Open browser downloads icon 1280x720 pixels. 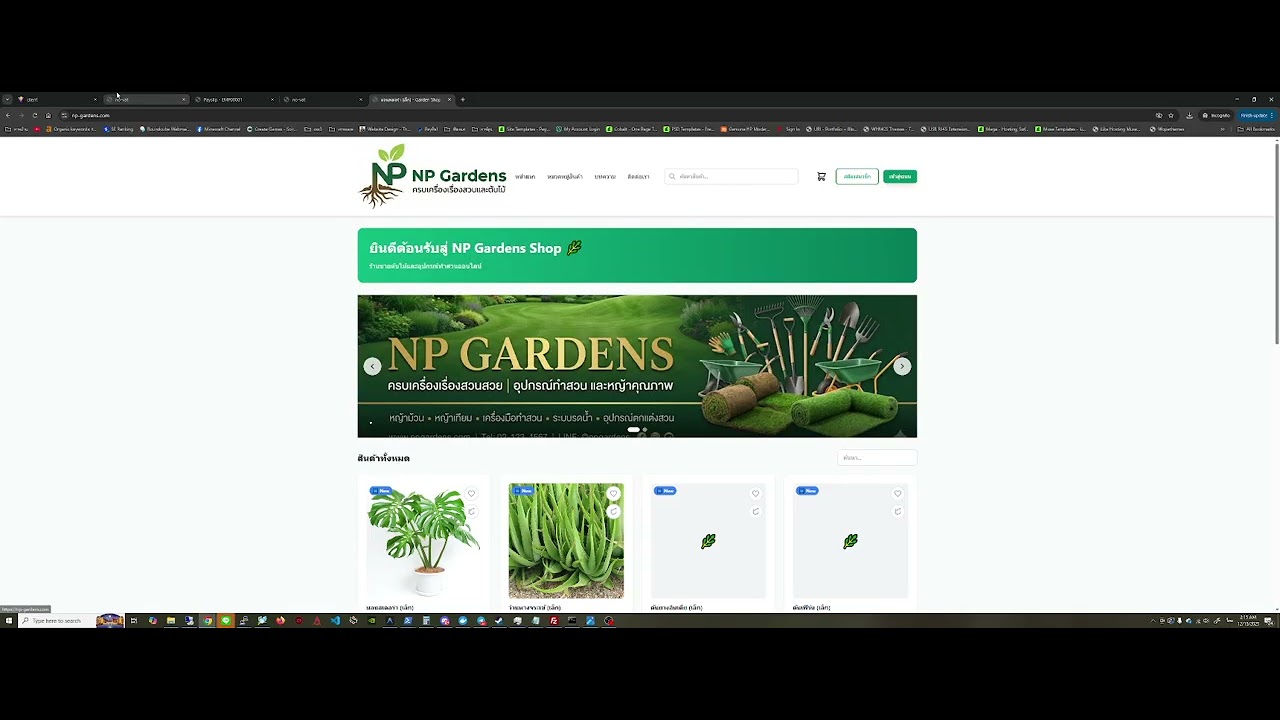coord(1189,115)
